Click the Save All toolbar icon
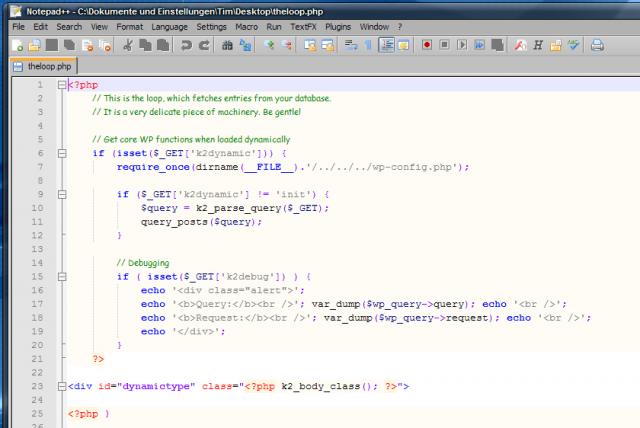This screenshot has height=428, width=640. click(69, 45)
